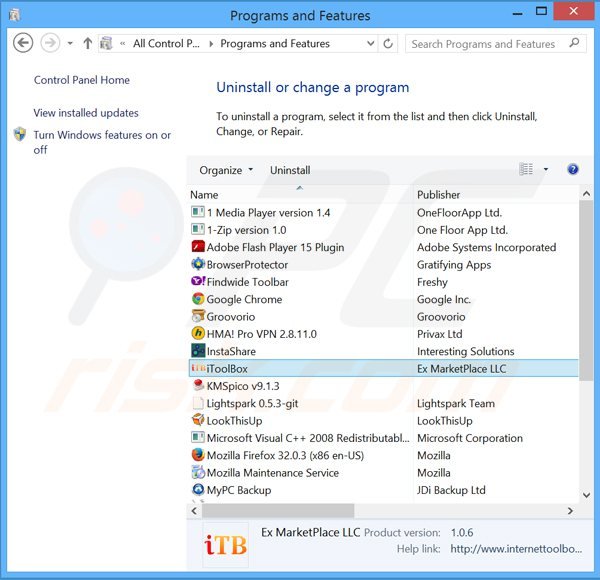Click the horizontal scrollbar thumb
Screen dimensions: 600x580
278,511
